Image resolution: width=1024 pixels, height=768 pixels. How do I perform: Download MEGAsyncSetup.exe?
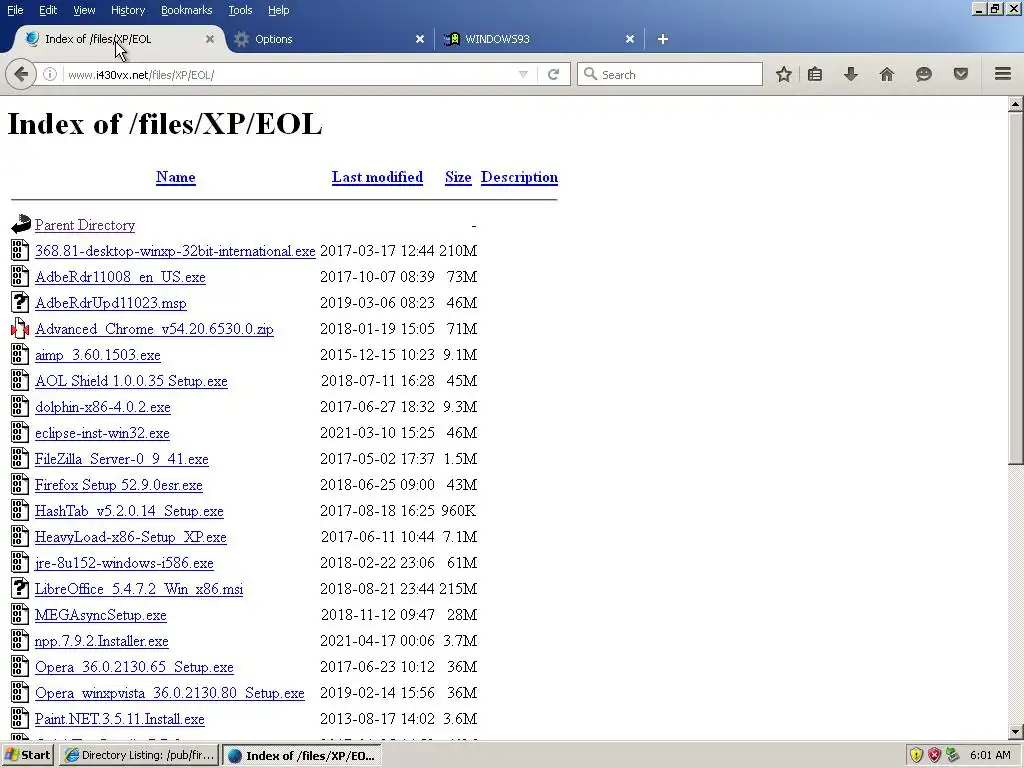pos(101,615)
